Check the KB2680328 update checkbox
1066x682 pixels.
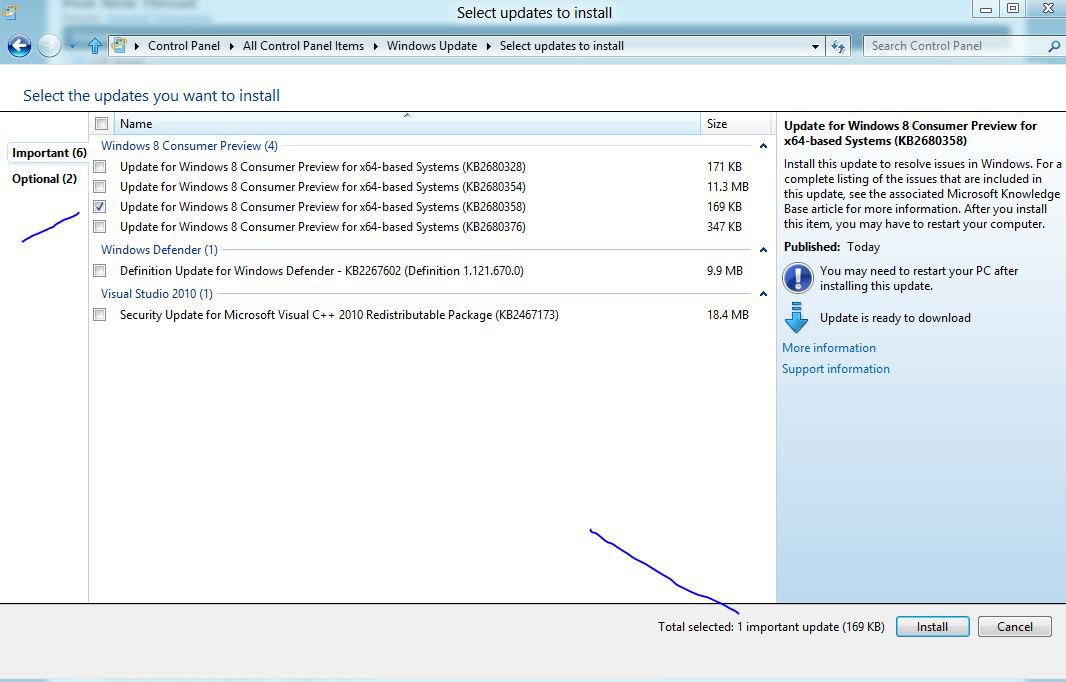[100, 167]
